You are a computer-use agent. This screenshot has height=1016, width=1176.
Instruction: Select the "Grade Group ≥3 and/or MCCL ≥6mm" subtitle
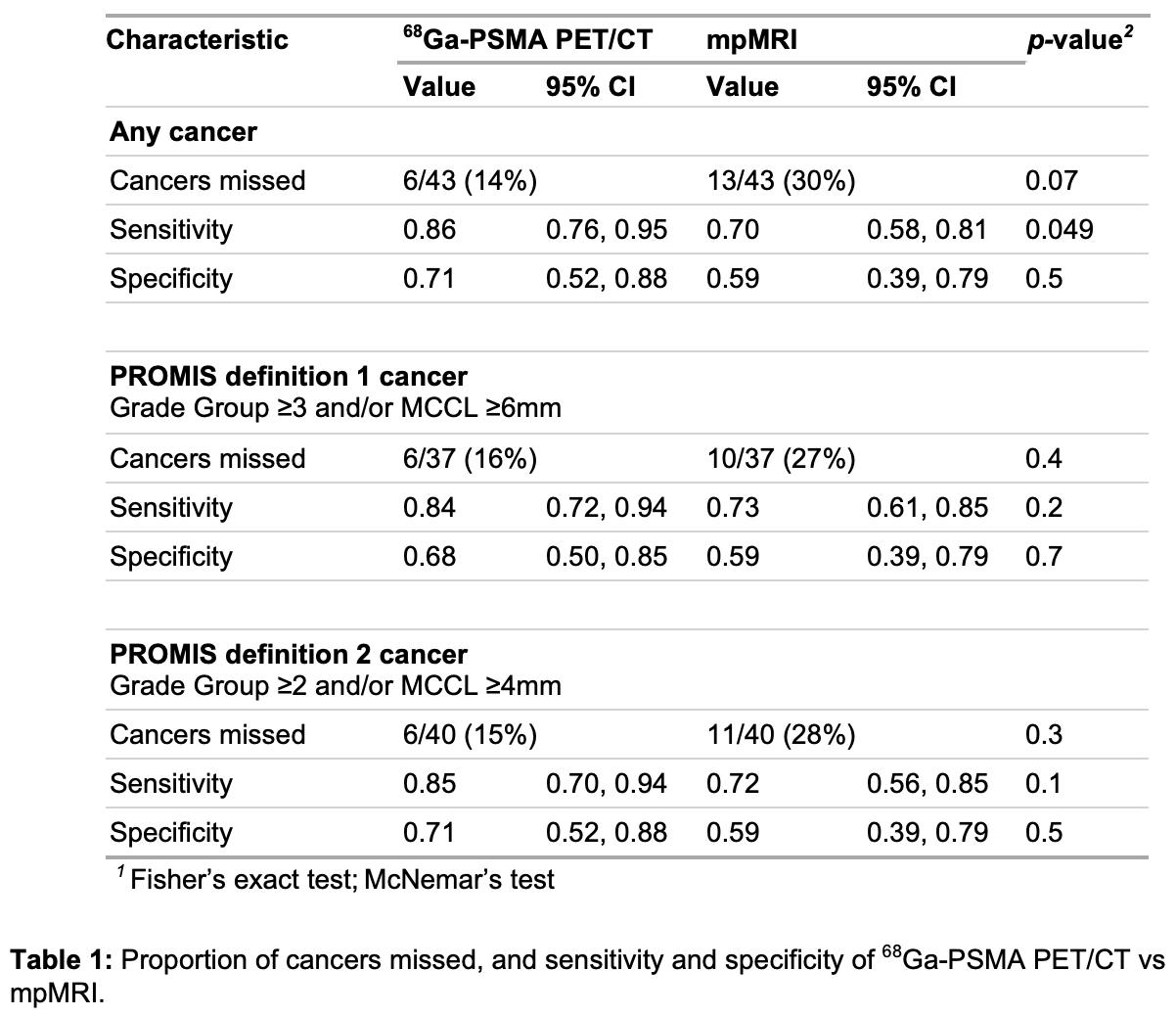[335, 407]
